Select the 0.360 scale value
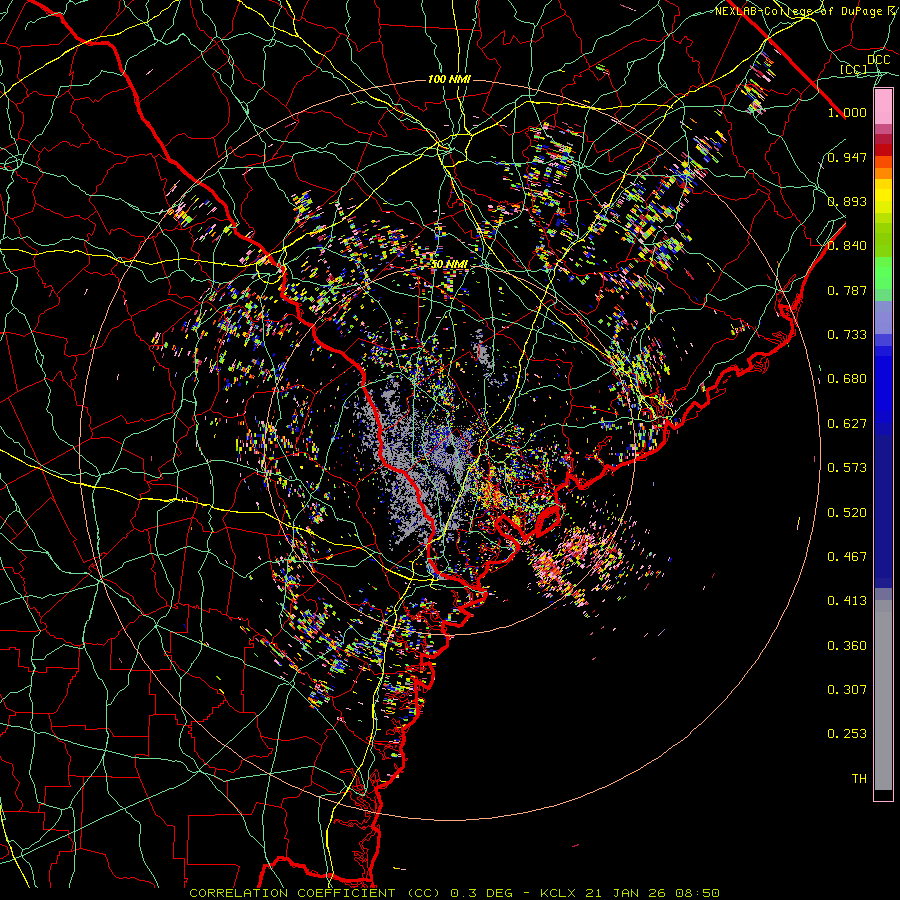Viewport: 900px width, 900px height. (847, 646)
